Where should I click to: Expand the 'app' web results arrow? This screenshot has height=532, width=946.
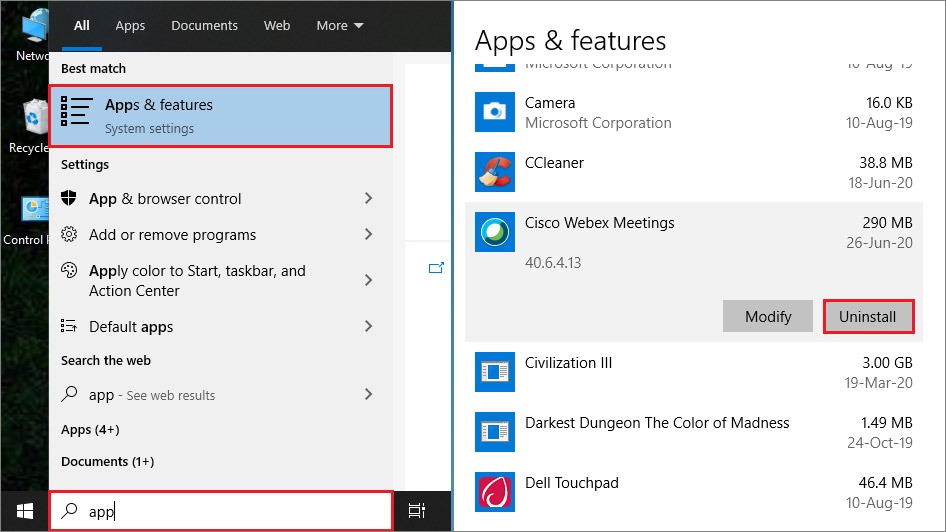369,394
